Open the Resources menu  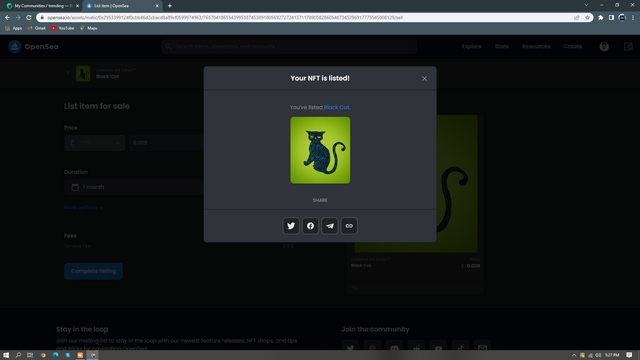coord(536,47)
